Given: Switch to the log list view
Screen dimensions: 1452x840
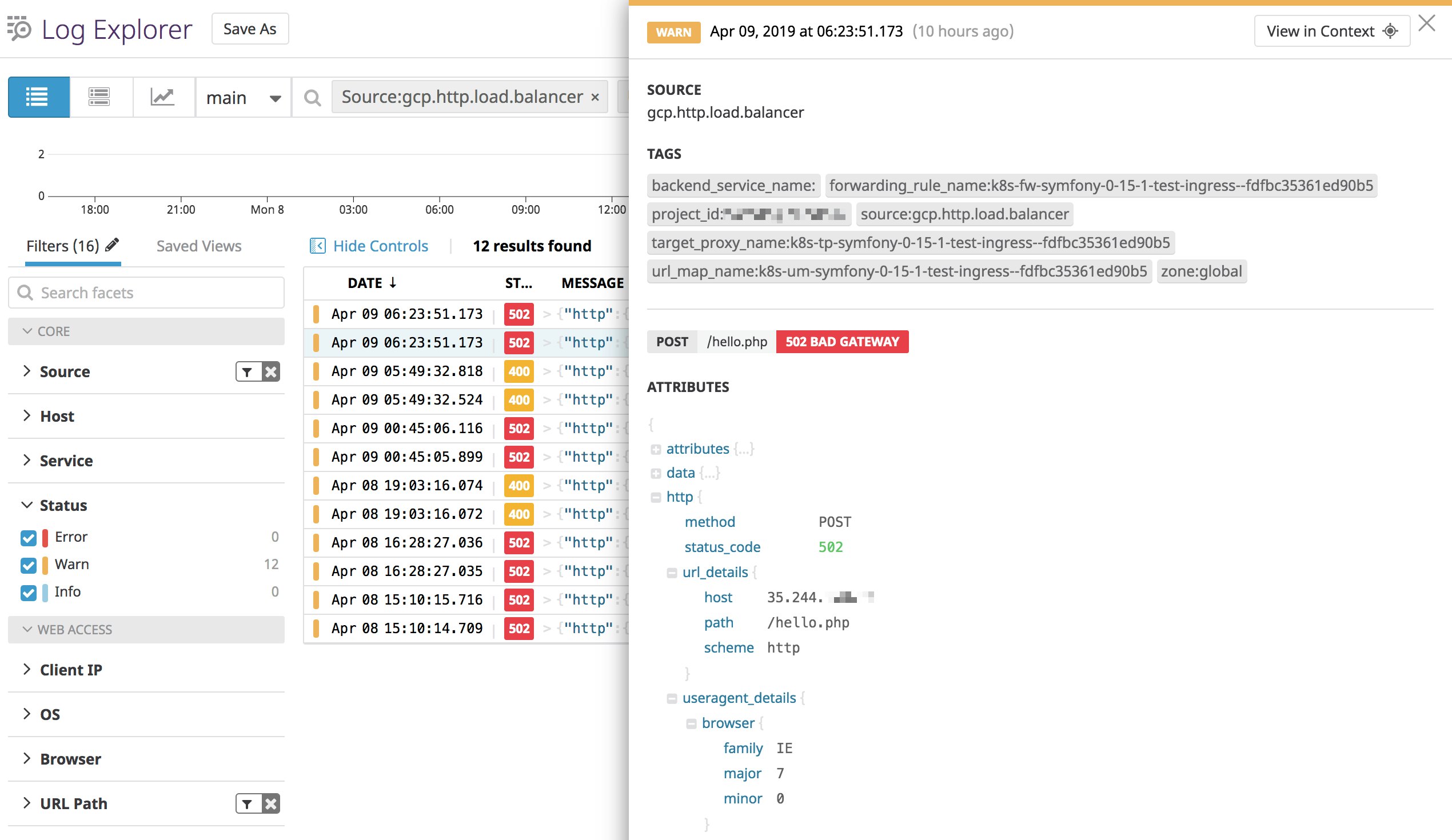Looking at the screenshot, I should pos(38,97).
